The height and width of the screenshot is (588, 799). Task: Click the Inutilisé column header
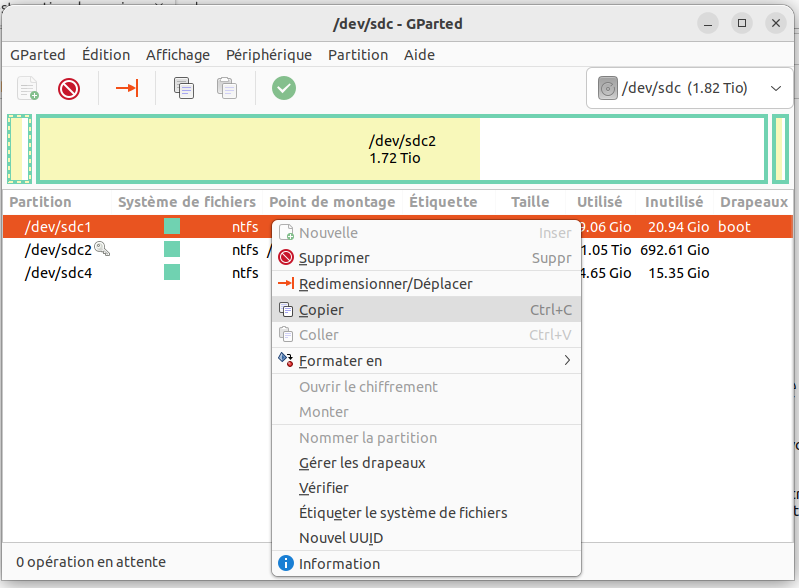674,202
